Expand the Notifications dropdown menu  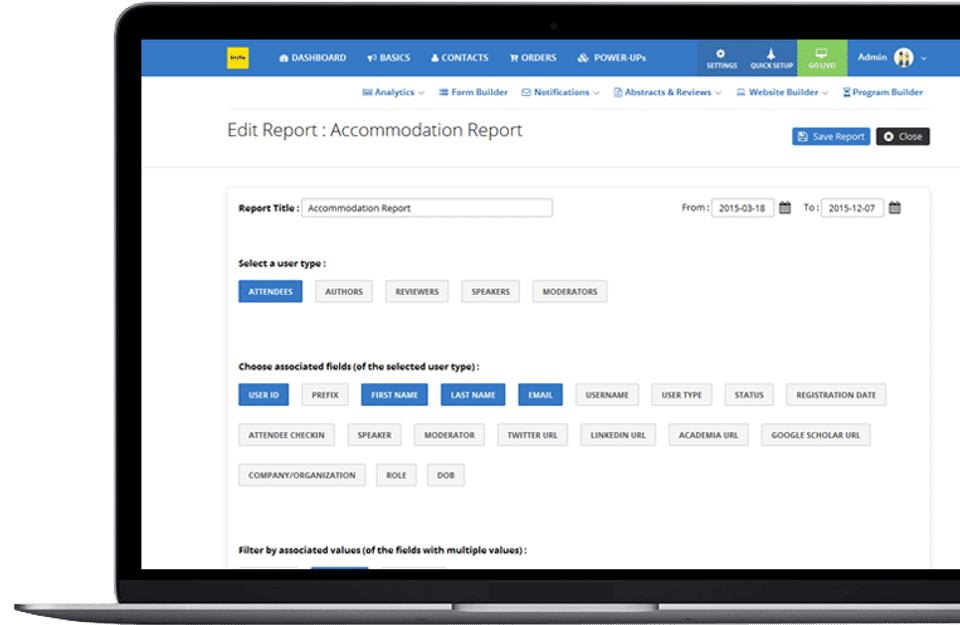click(x=560, y=92)
